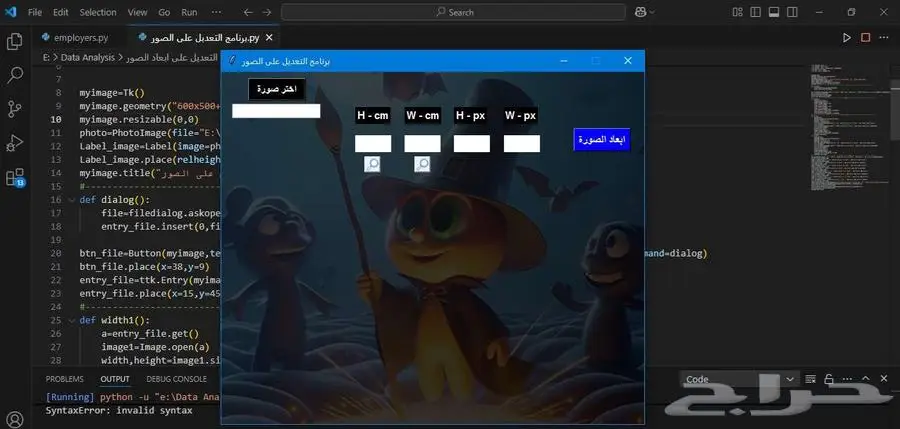Clear the output panel
The width and height of the screenshot is (900, 429).
810,379
